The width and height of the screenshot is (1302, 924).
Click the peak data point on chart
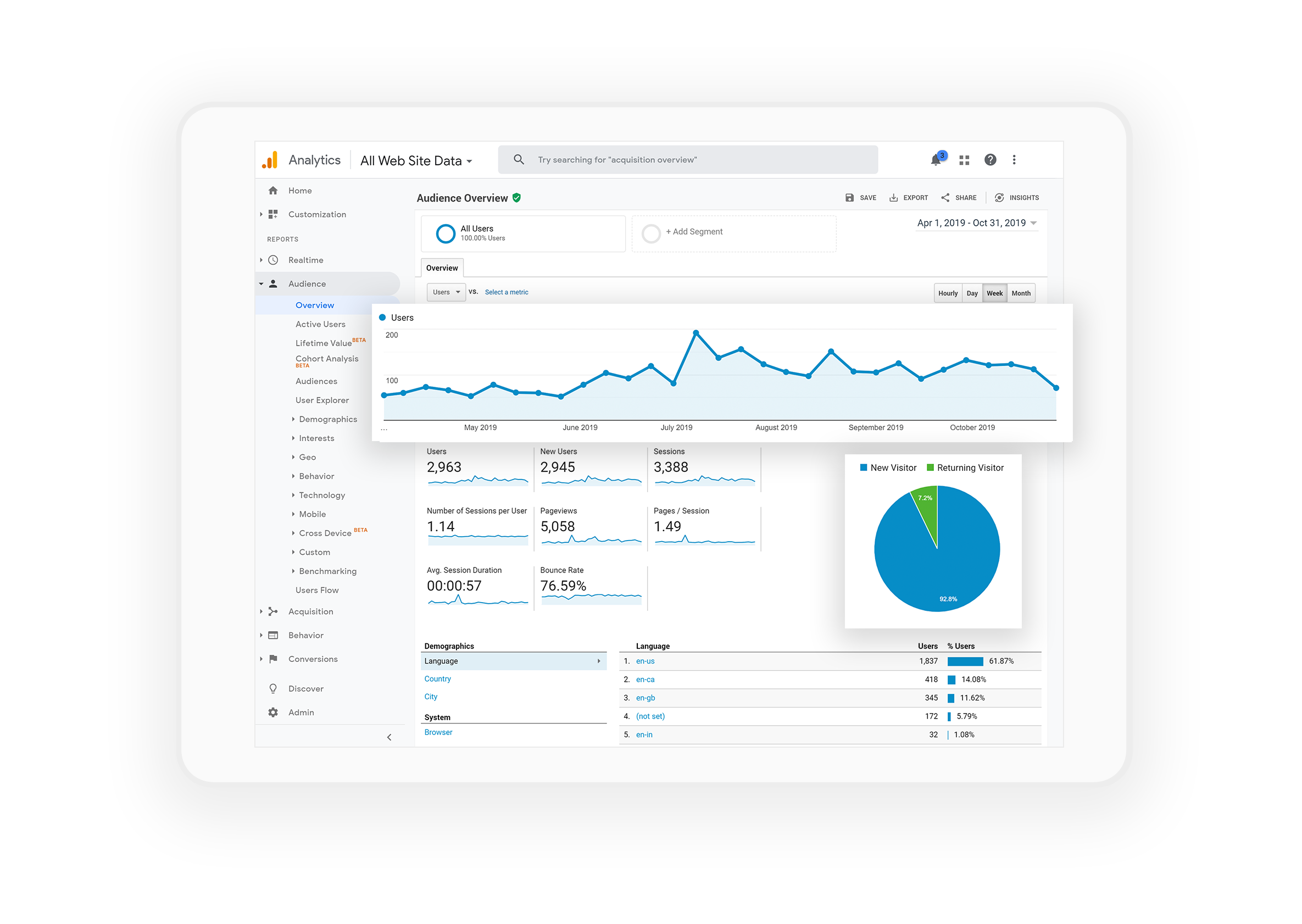(x=695, y=333)
